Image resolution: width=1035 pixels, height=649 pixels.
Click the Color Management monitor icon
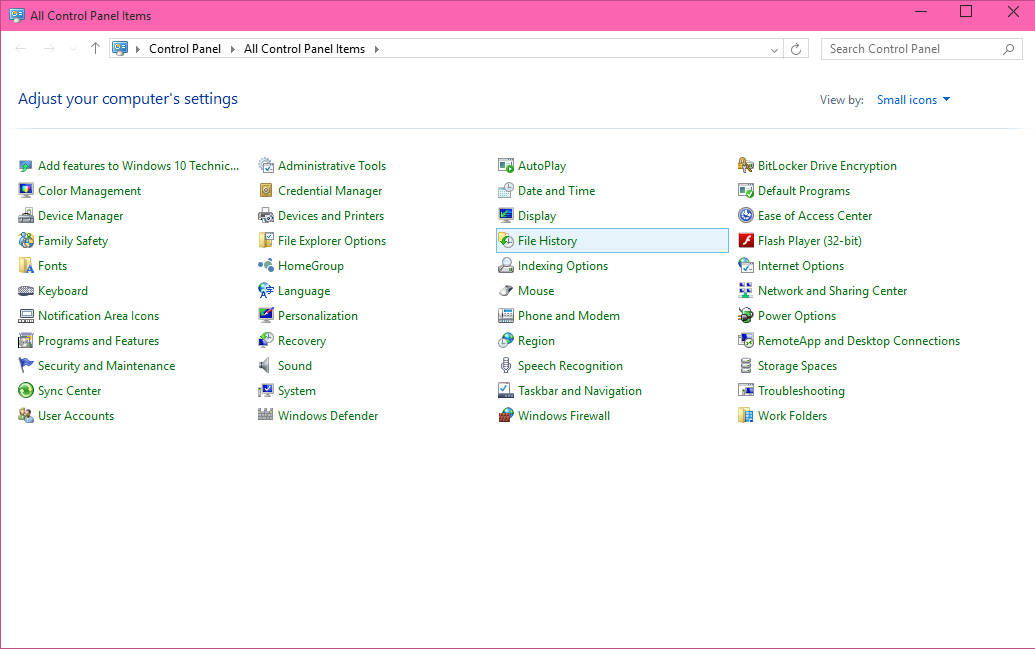[26, 191]
